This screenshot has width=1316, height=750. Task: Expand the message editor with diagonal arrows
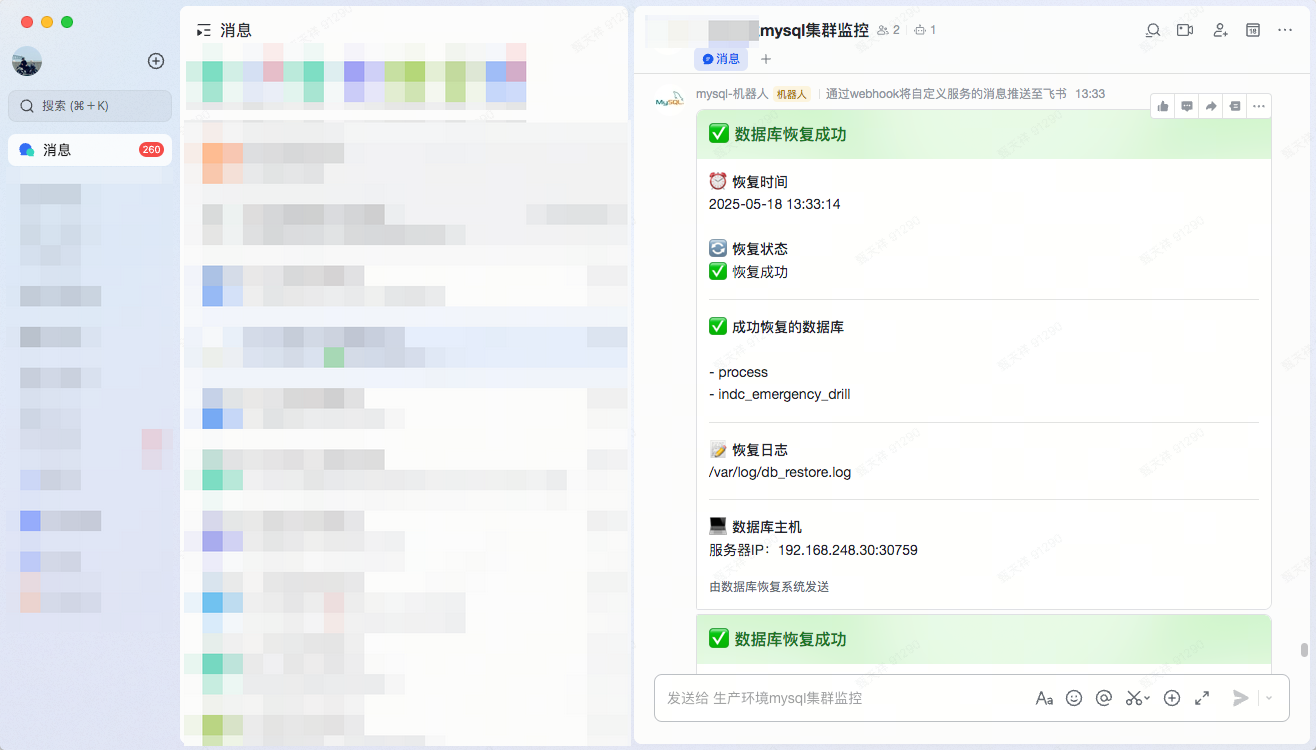pos(1202,697)
